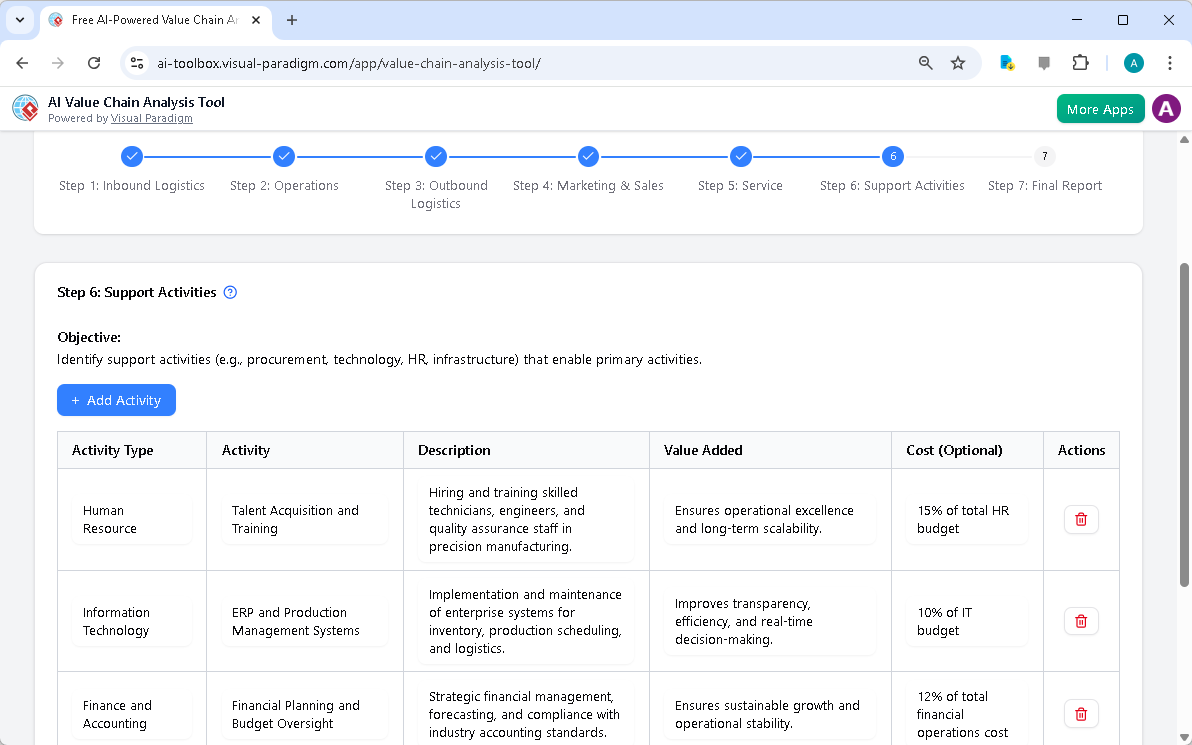Open help tooltip for Step 6 Support Activities
The width and height of the screenshot is (1192, 745).
[230, 292]
